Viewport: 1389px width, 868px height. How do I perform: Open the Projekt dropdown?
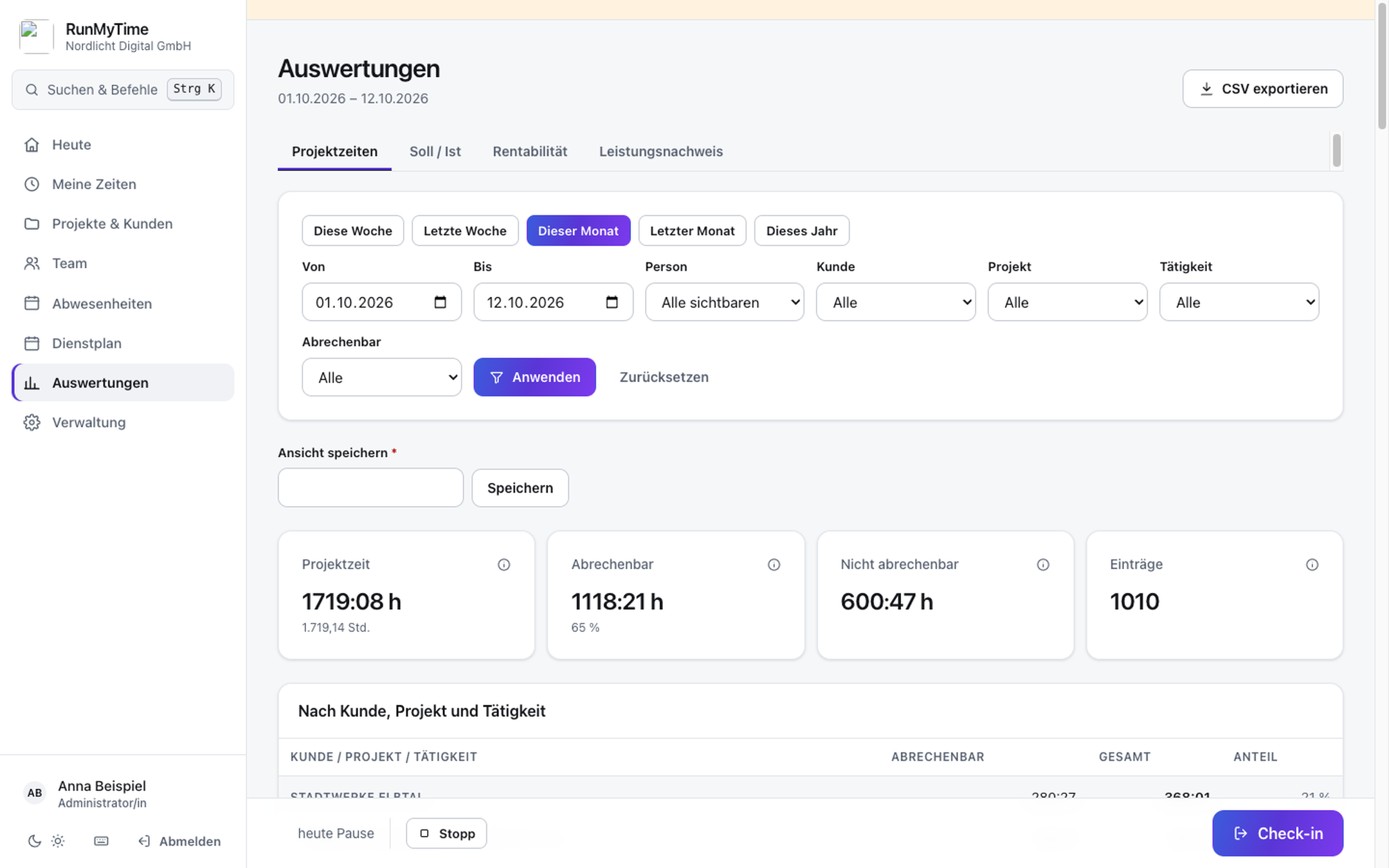[1067, 302]
